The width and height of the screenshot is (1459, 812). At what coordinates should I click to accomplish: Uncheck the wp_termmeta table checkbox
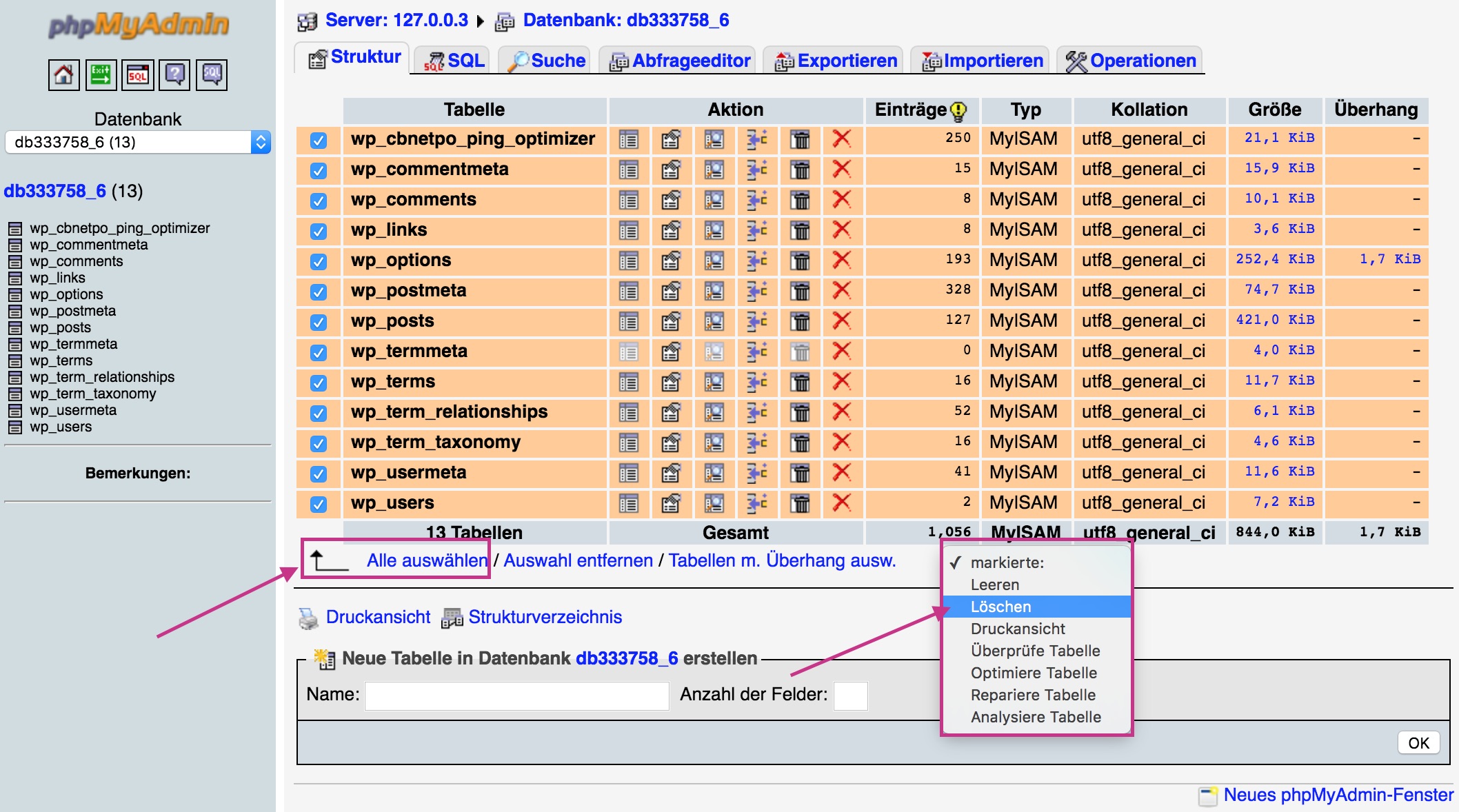[318, 352]
